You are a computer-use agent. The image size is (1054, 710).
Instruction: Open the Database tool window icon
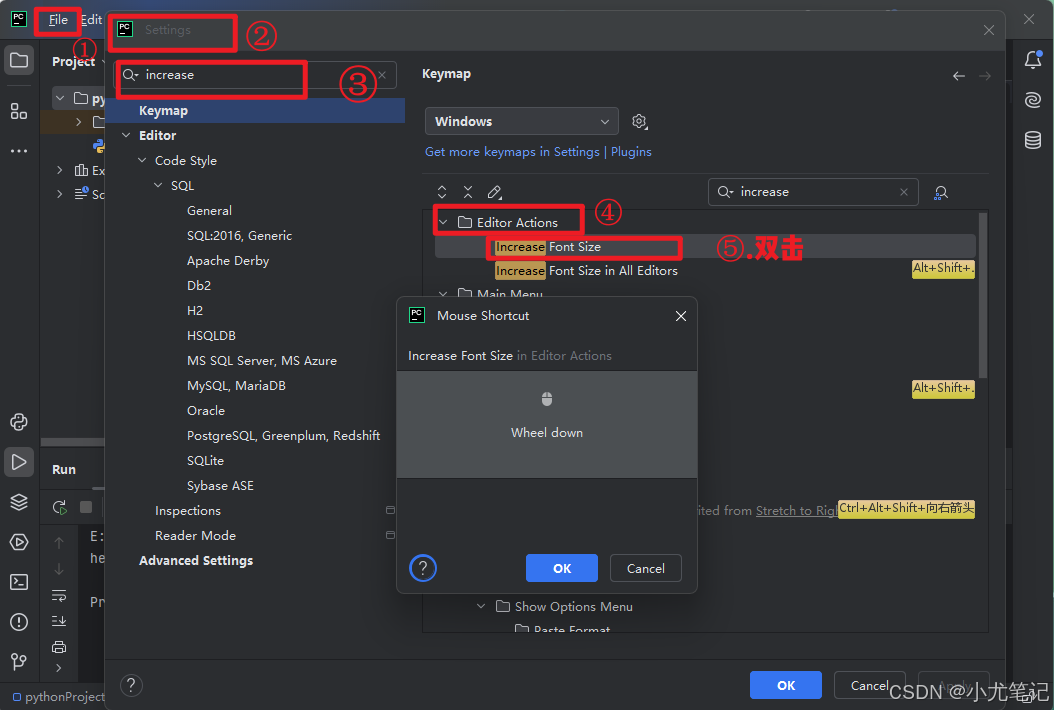(x=1033, y=140)
